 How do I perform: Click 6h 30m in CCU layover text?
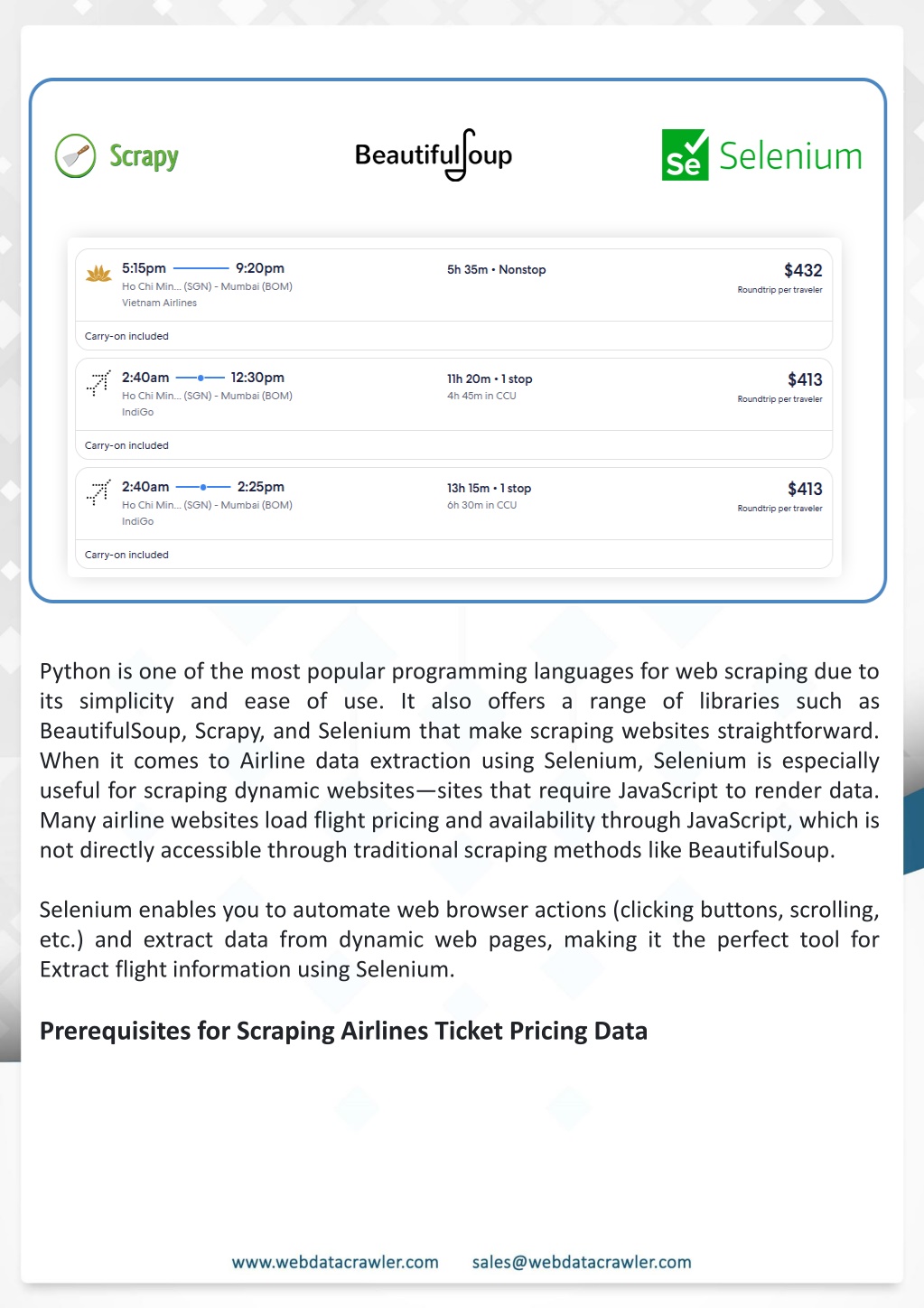(481, 505)
